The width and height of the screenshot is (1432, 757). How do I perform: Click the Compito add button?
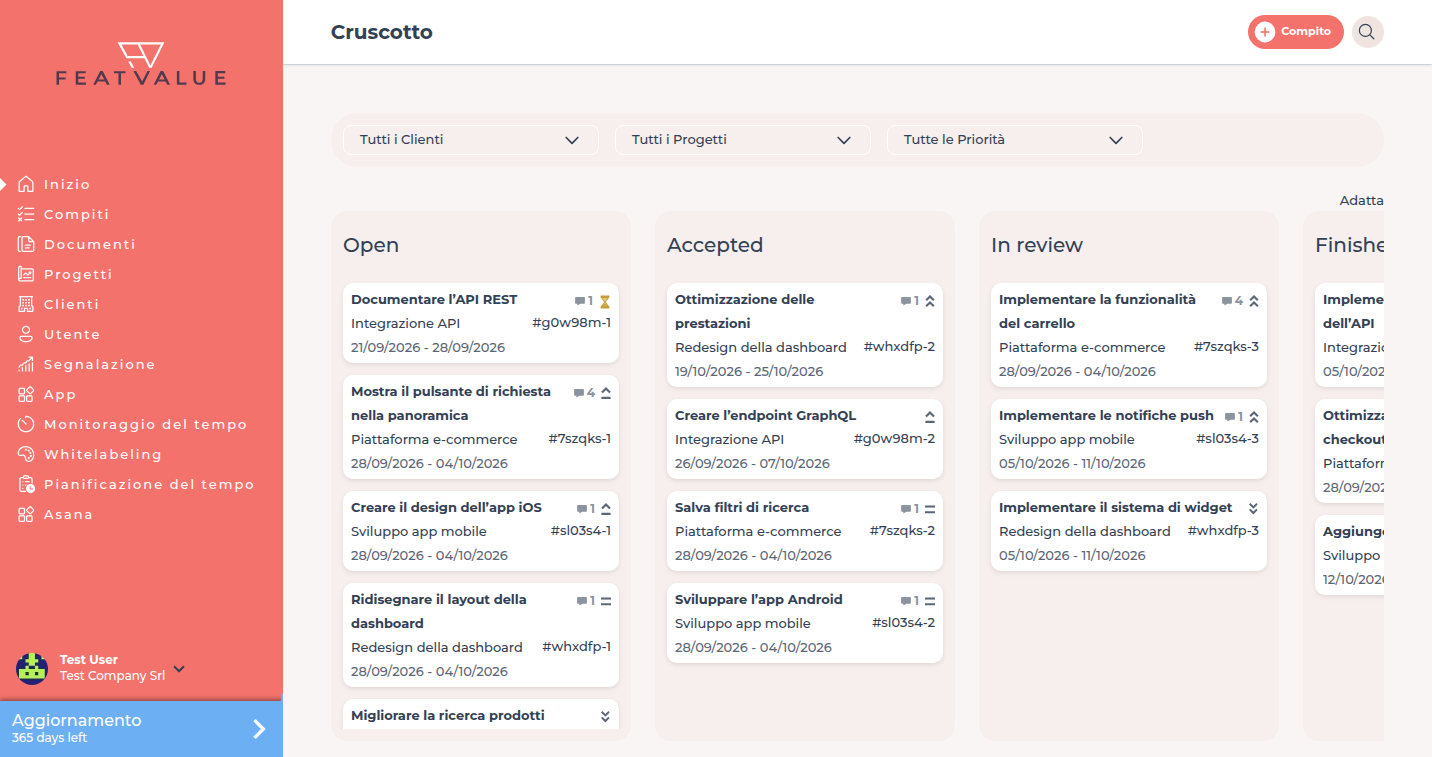point(1295,32)
